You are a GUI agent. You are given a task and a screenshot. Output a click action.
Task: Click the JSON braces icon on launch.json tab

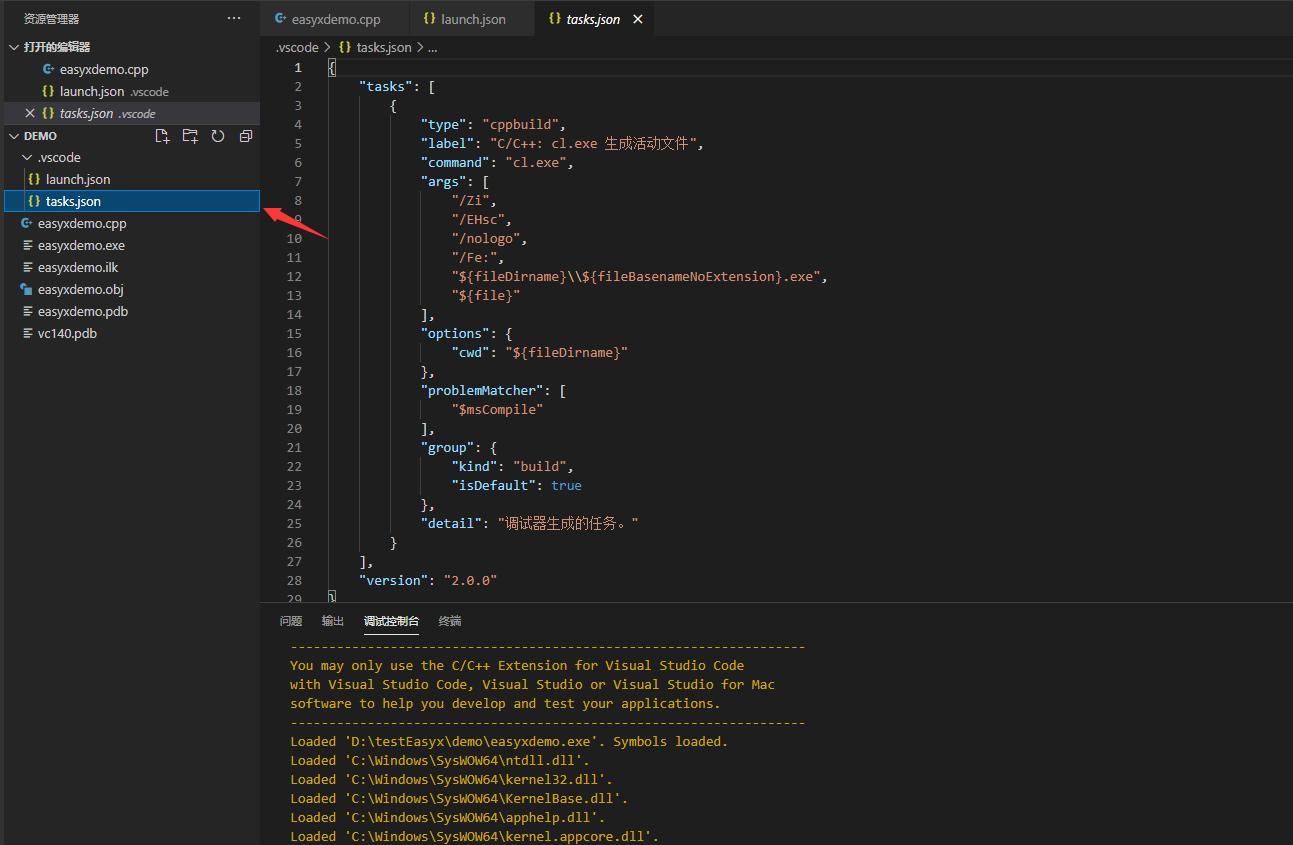pos(429,19)
